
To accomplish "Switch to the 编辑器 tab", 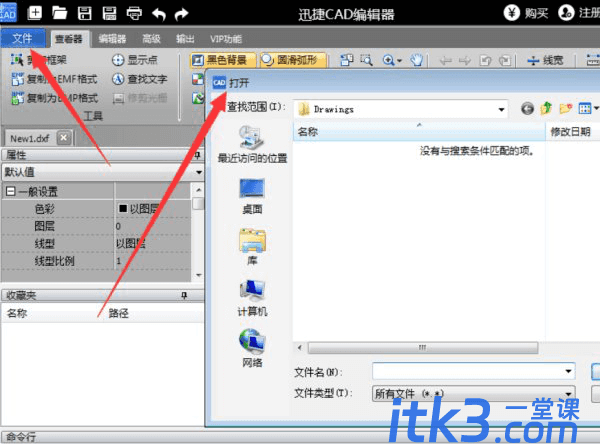I will 112,39.
